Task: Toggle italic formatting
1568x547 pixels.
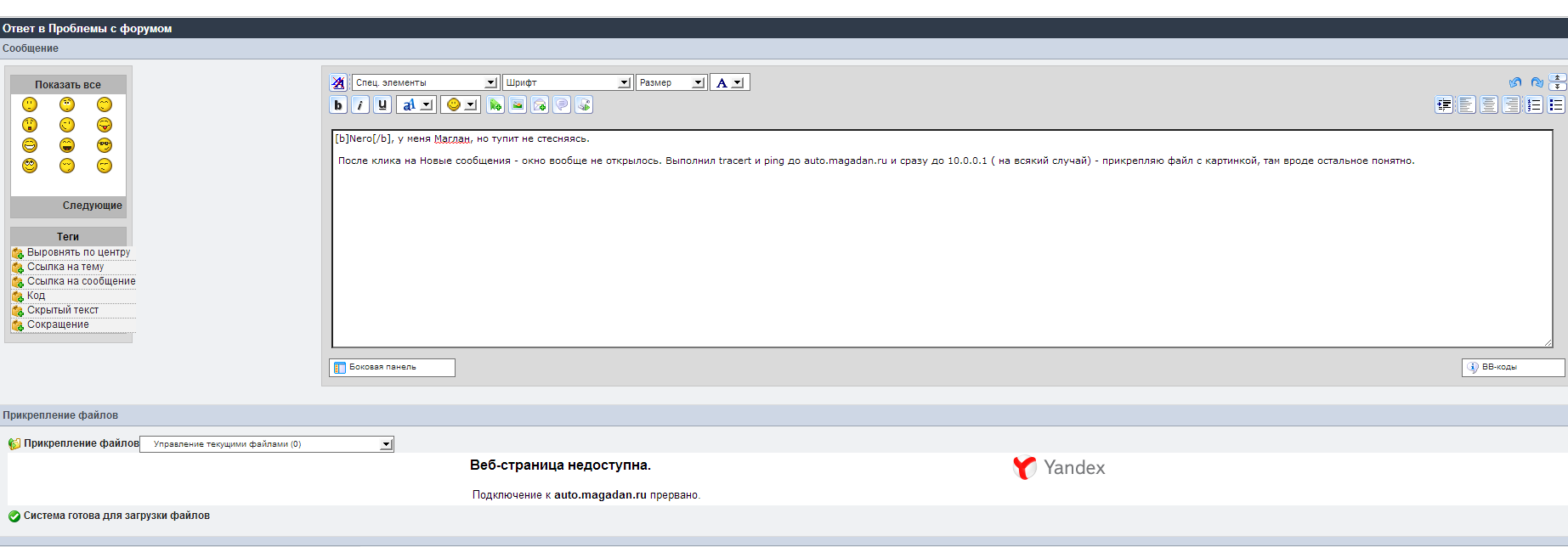Action: point(360,104)
